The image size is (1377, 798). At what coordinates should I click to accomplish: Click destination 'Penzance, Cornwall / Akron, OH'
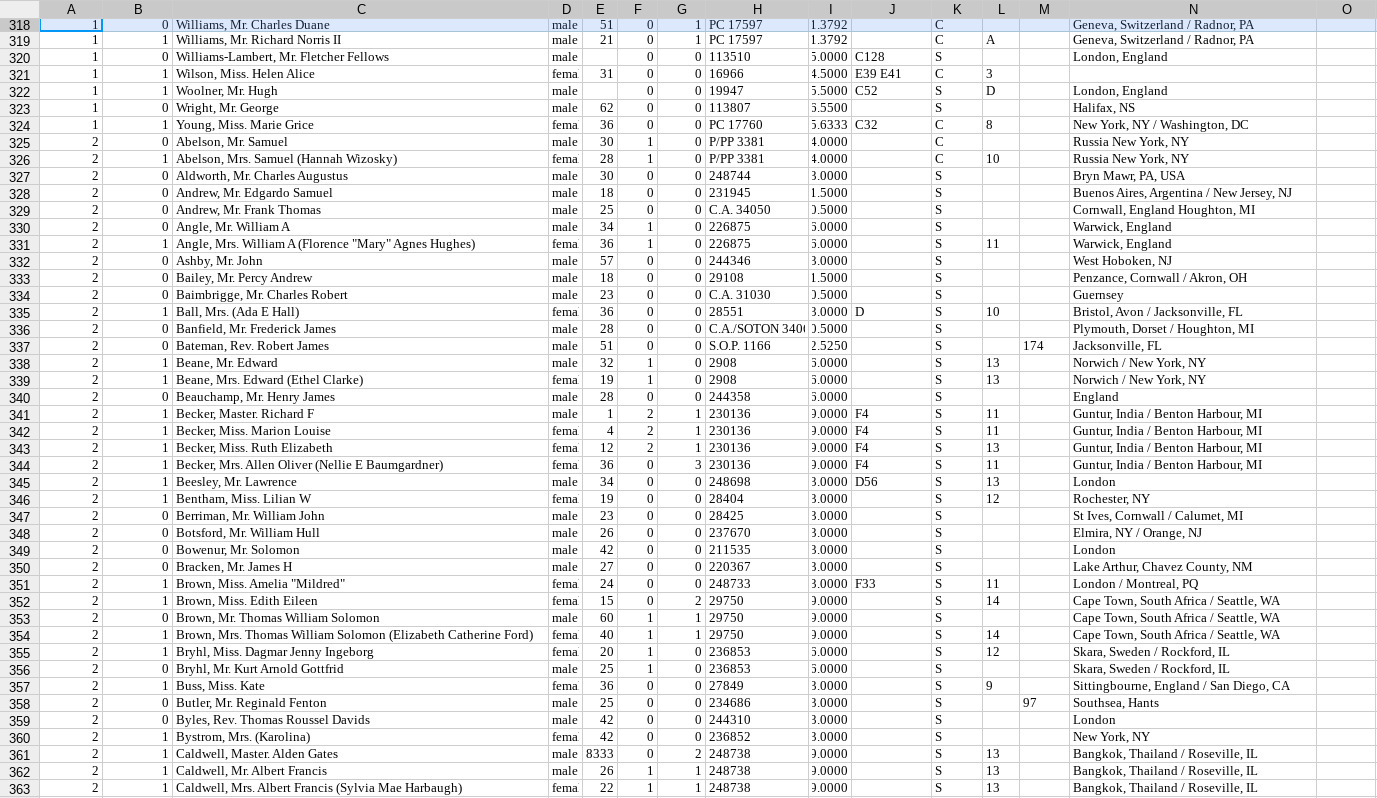tap(1193, 278)
